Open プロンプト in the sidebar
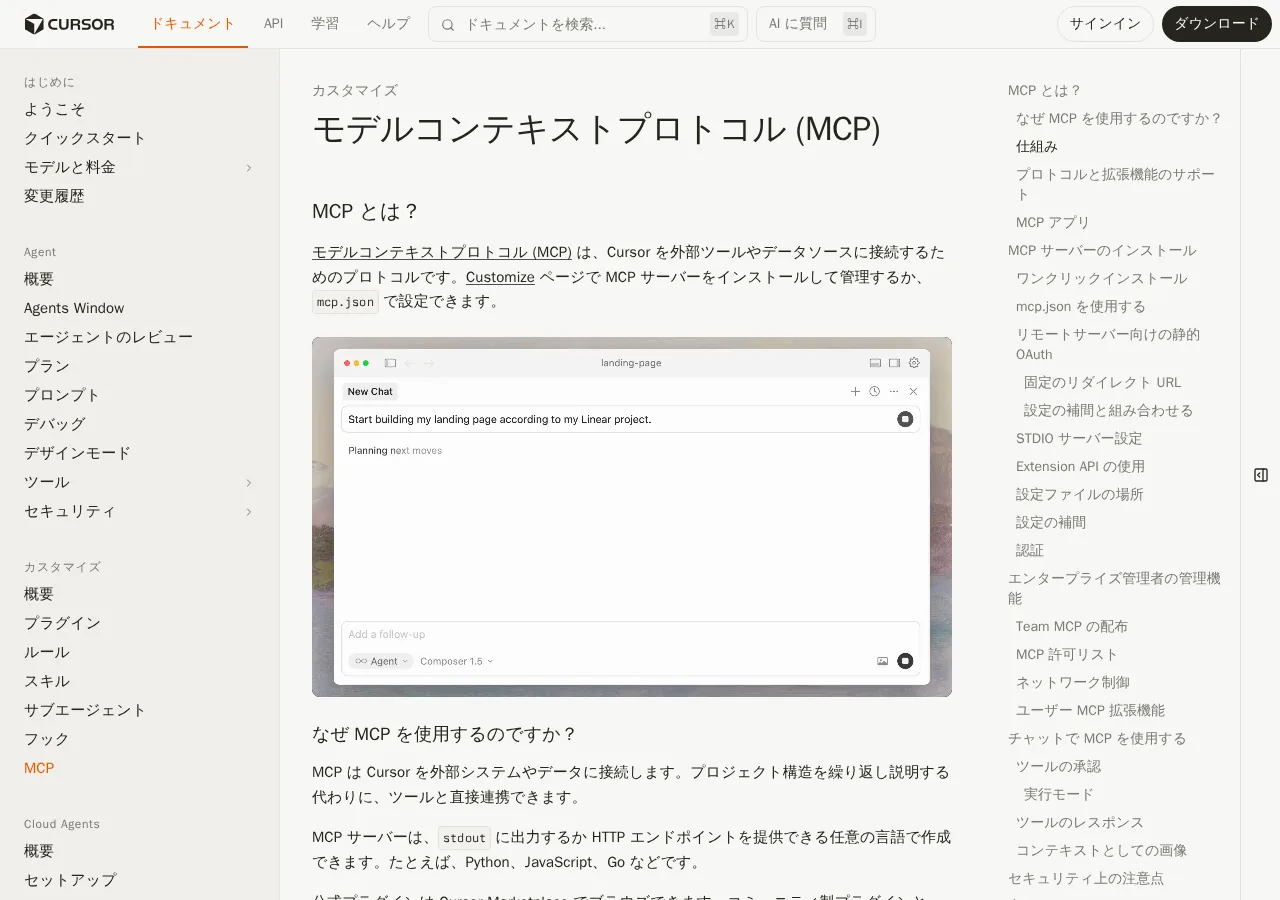This screenshot has height=900, width=1280. point(62,396)
